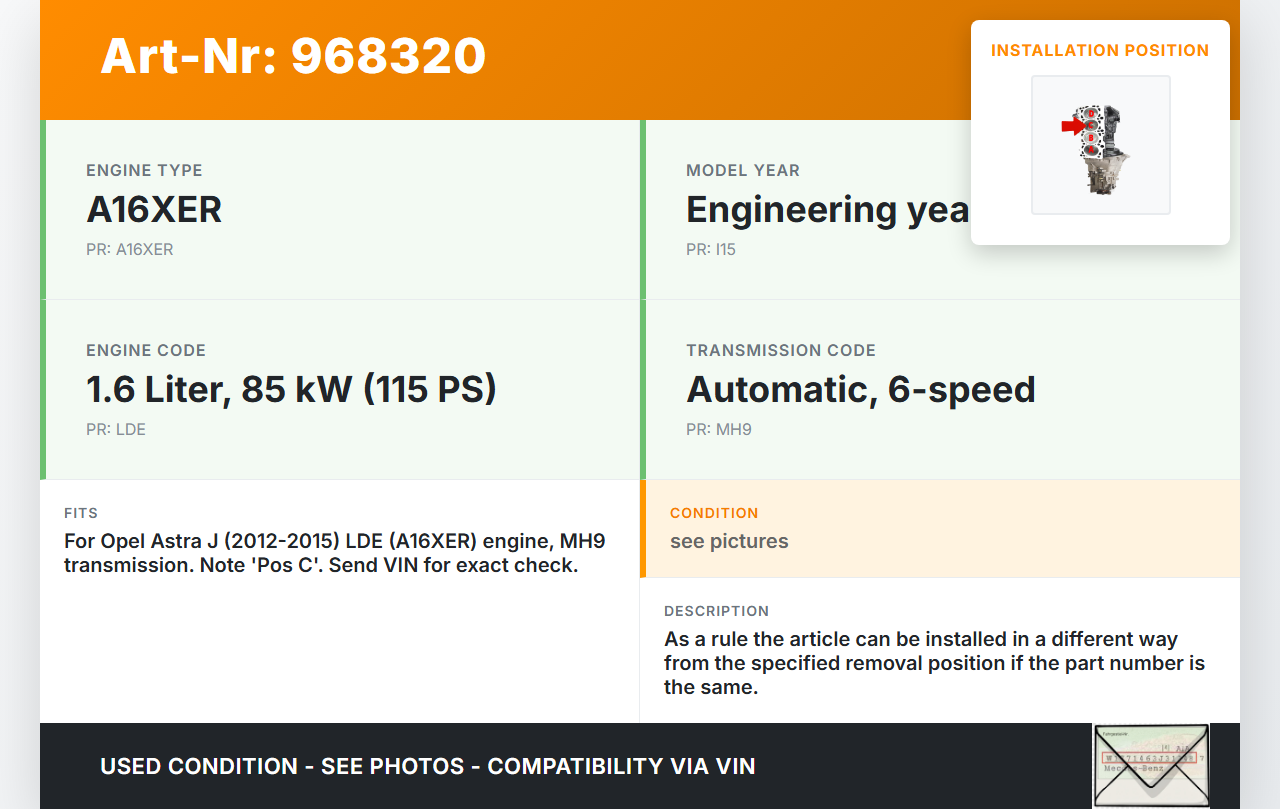The image size is (1280, 810).
Task: Click the orange 'CONDITION' label
Action: (714, 513)
